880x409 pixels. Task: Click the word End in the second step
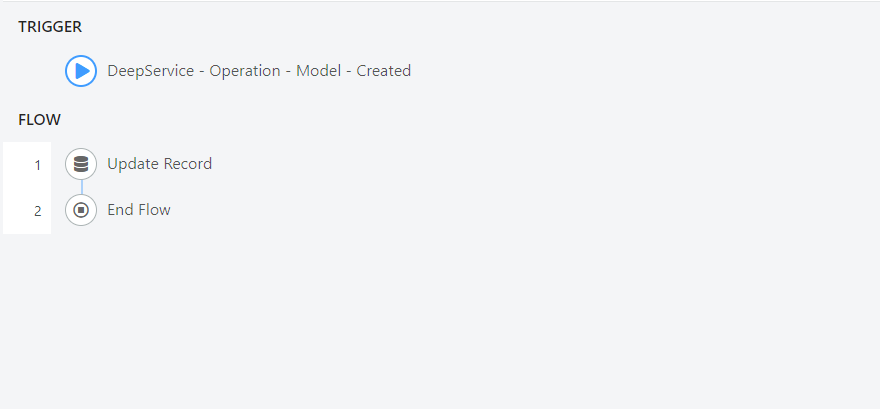pos(121,210)
